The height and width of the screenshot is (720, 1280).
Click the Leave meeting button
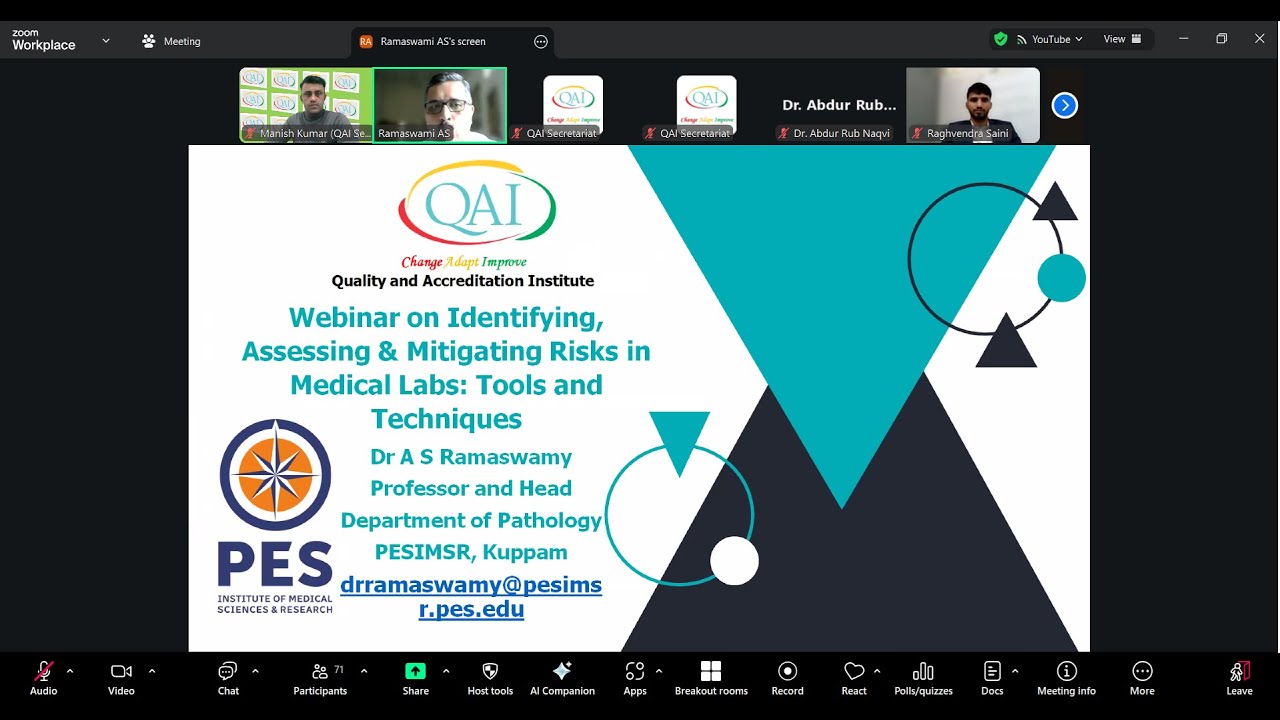coord(1239,678)
